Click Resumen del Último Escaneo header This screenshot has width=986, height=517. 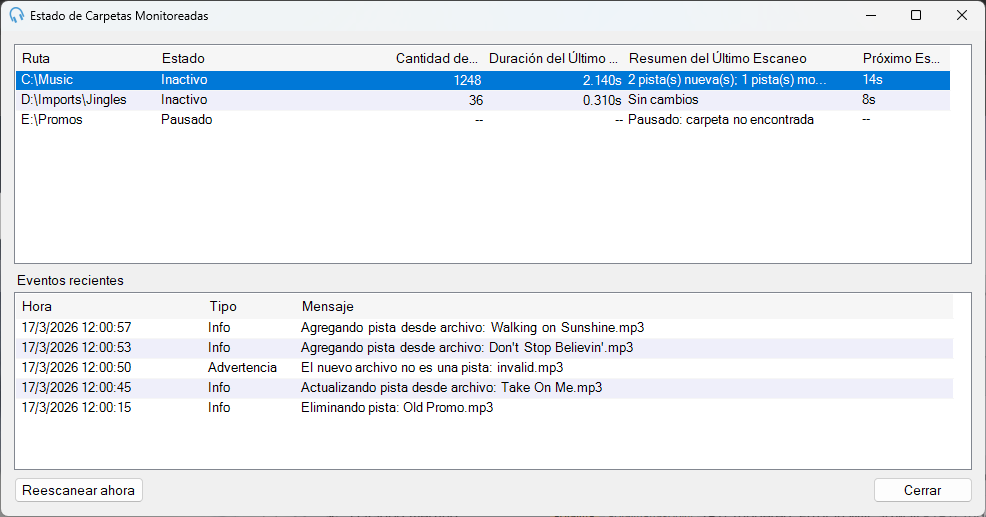[x=717, y=58]
